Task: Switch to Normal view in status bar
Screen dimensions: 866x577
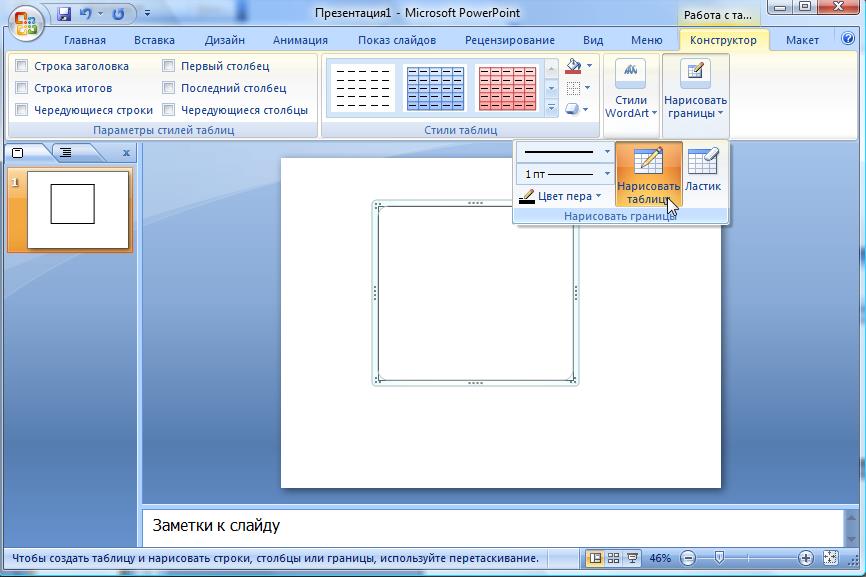Action: 595,558
